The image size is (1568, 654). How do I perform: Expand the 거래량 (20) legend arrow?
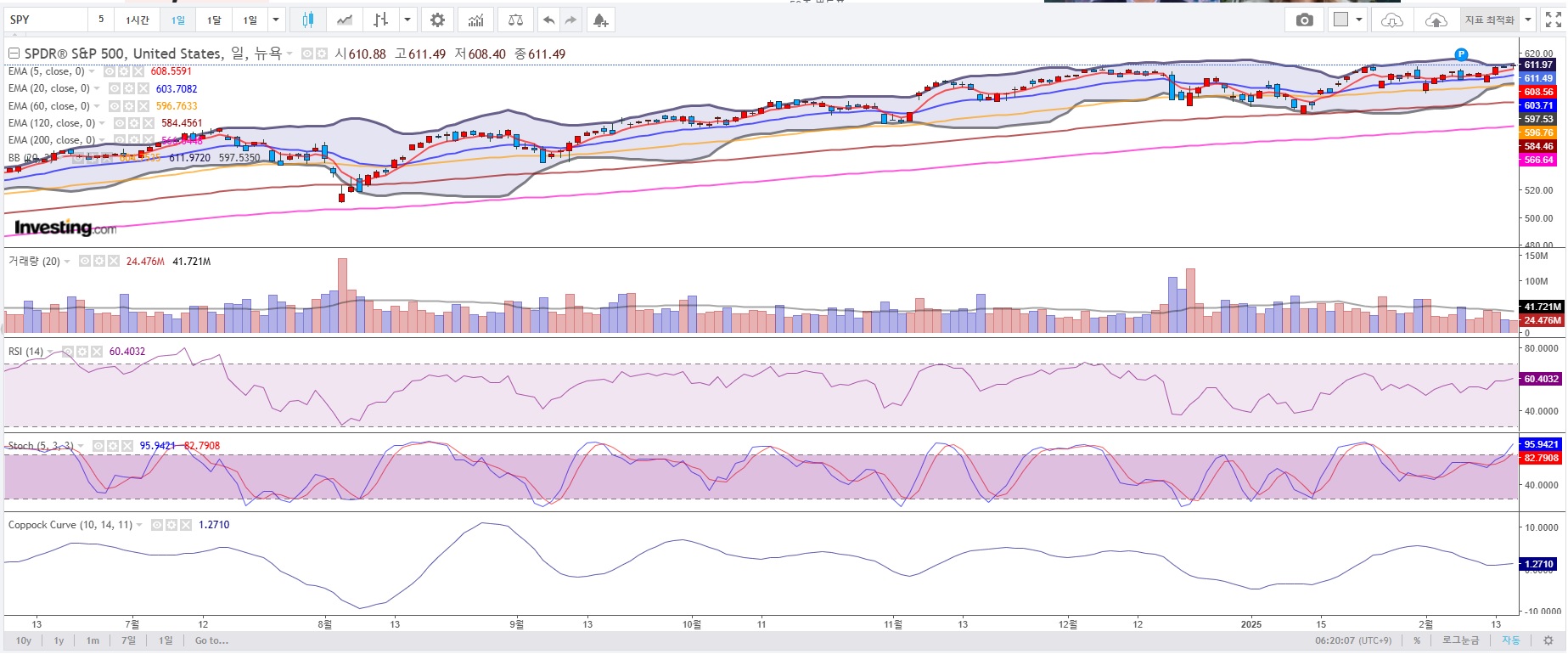tap(68, 262)
